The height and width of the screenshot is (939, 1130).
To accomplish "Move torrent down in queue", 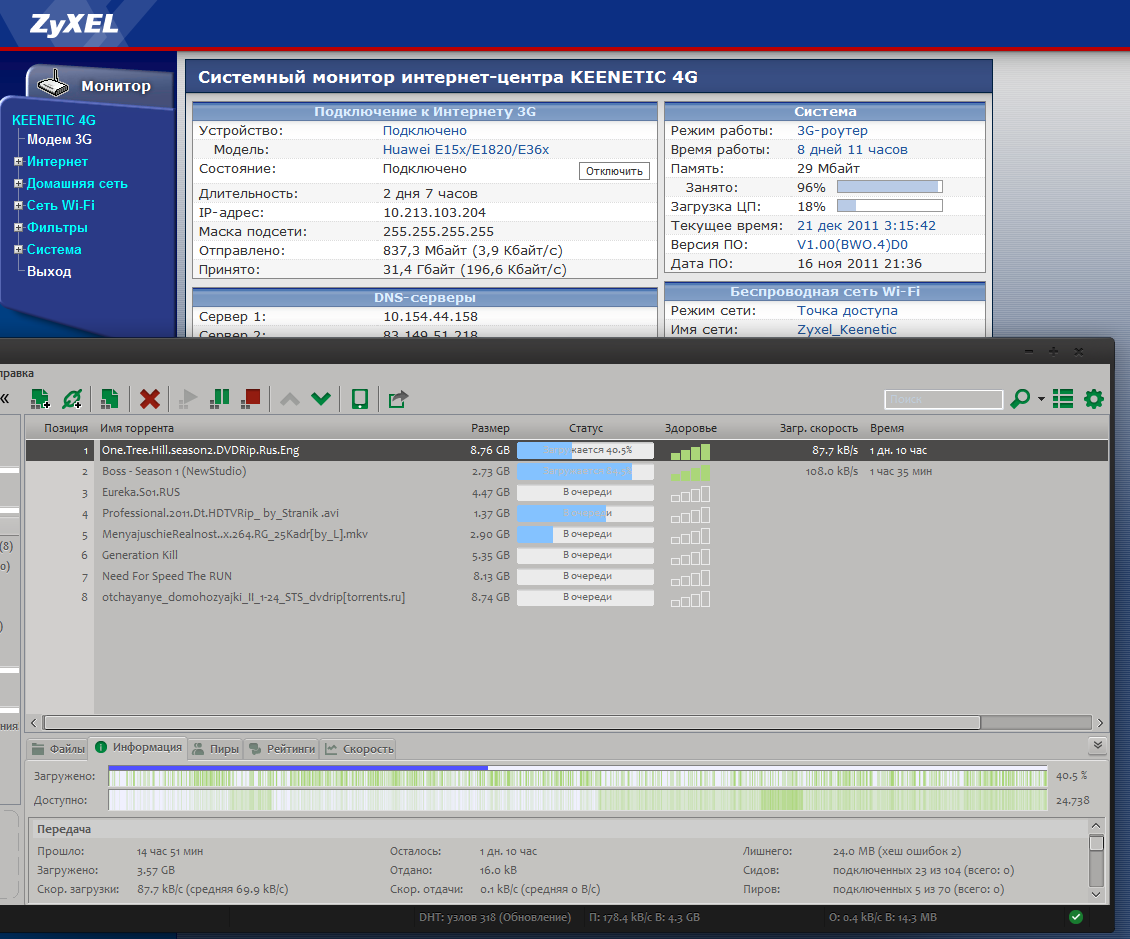I will 321,399.
